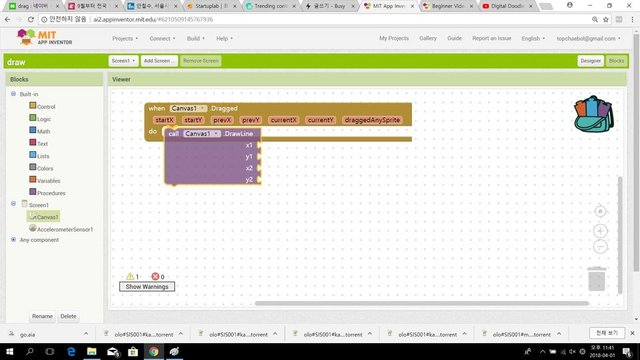Open the Procedures blocks drawer
Image resolution: width=640 pixels, height=360 pixels.
coord(47,192)
